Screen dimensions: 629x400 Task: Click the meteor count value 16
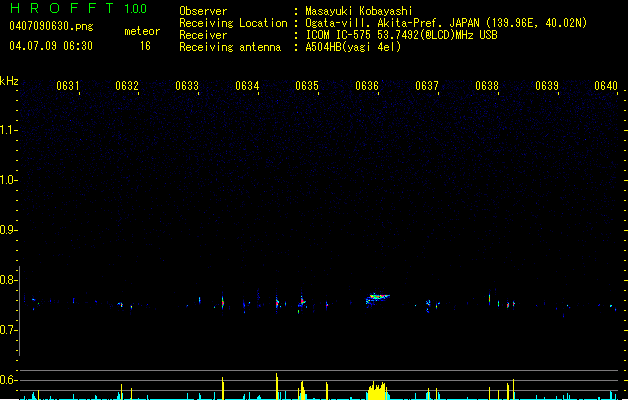[x=145, y=46]
